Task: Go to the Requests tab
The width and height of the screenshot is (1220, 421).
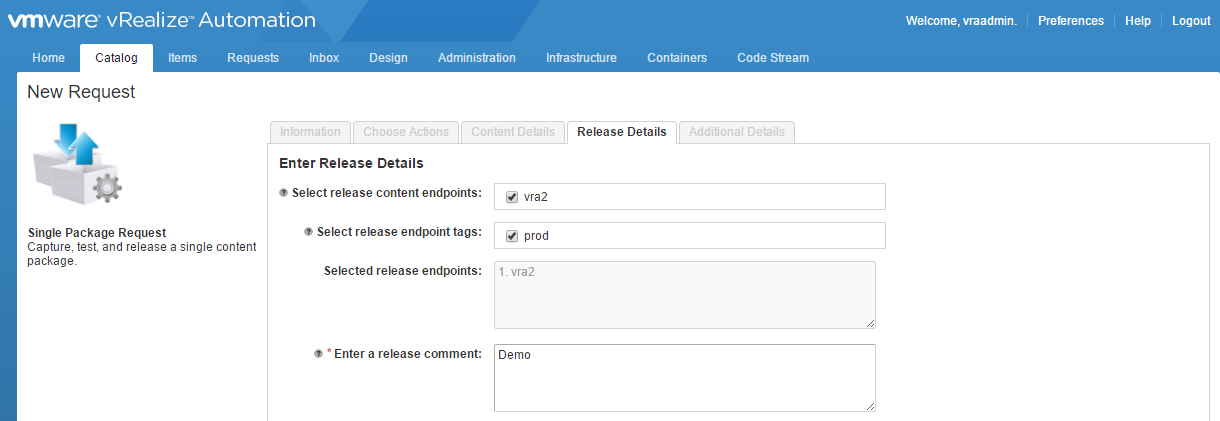Action: tap(253, 58)
